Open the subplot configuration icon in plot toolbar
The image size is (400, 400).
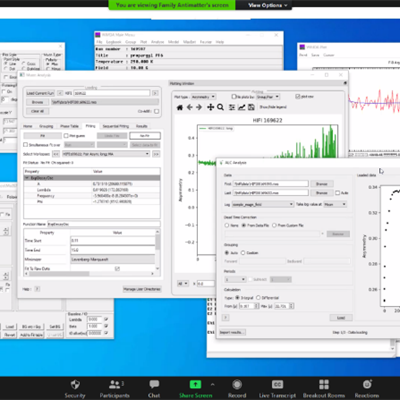[x=232, y=107]
